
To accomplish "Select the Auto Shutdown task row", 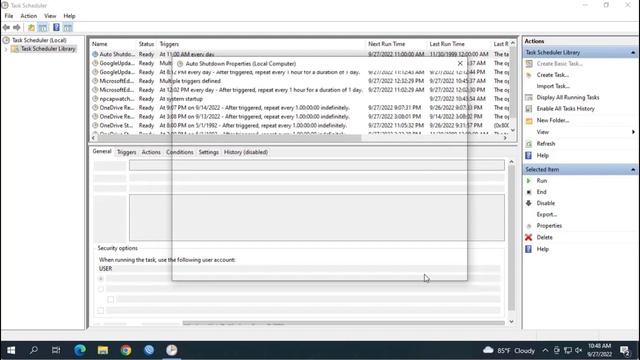I will (x=300, y=54).
